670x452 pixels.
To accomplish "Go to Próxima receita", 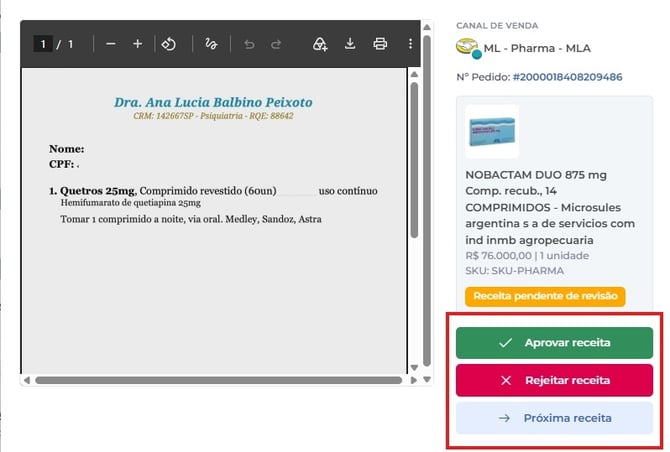I will 554,418.
